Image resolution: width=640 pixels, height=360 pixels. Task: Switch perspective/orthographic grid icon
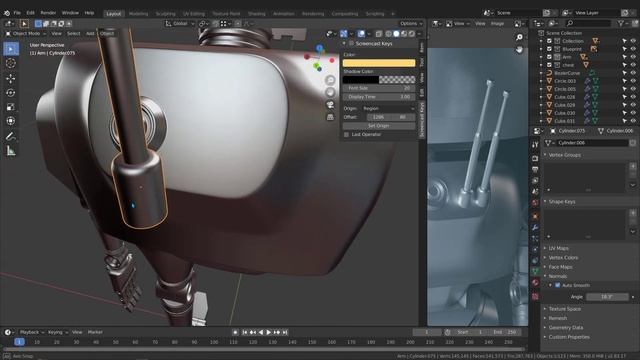(x=330, y=118)
